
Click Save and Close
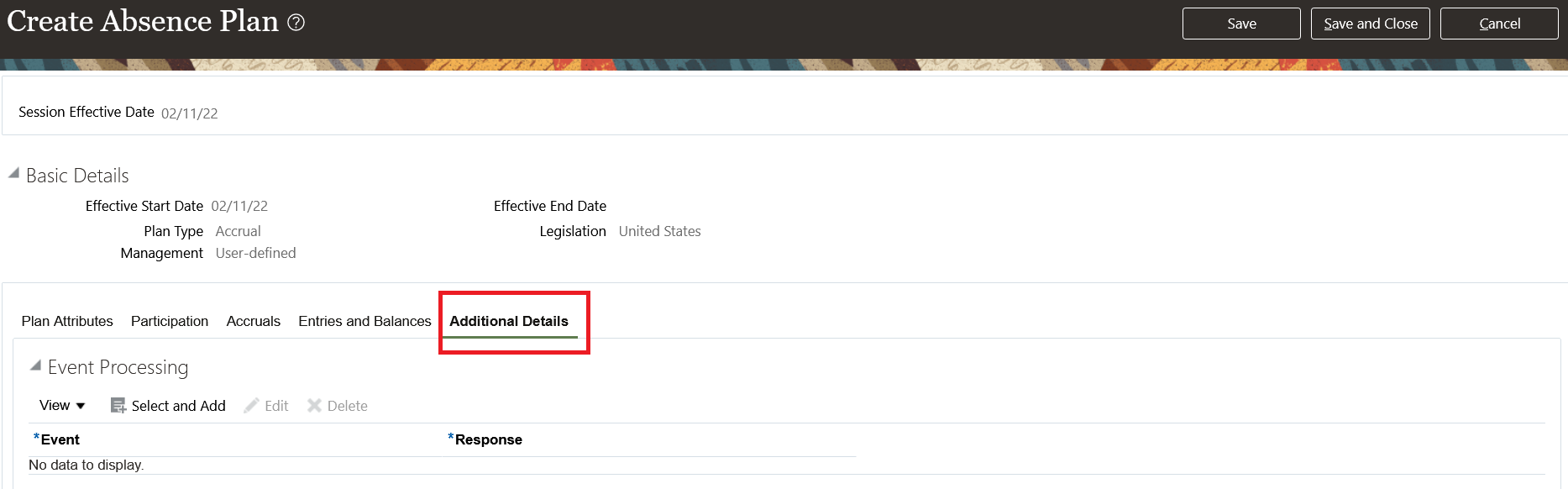[1370, 24]
